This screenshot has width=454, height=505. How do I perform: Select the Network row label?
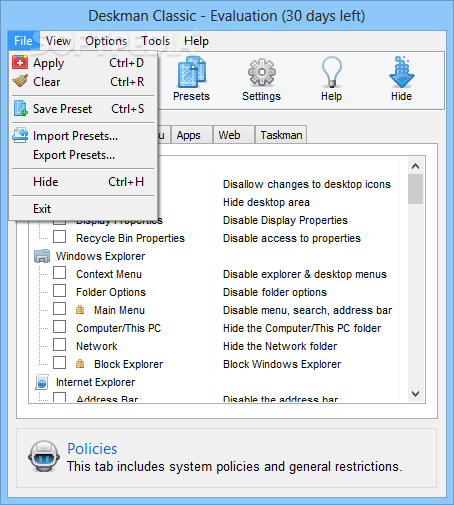(97, 346)
